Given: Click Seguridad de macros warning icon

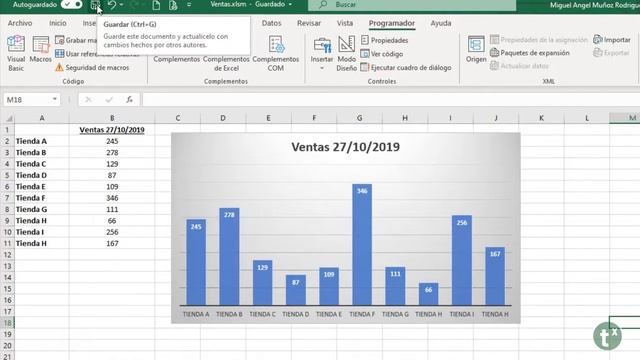Looking at the screenshot, I should pyautogui.click(x=60, y=67).
